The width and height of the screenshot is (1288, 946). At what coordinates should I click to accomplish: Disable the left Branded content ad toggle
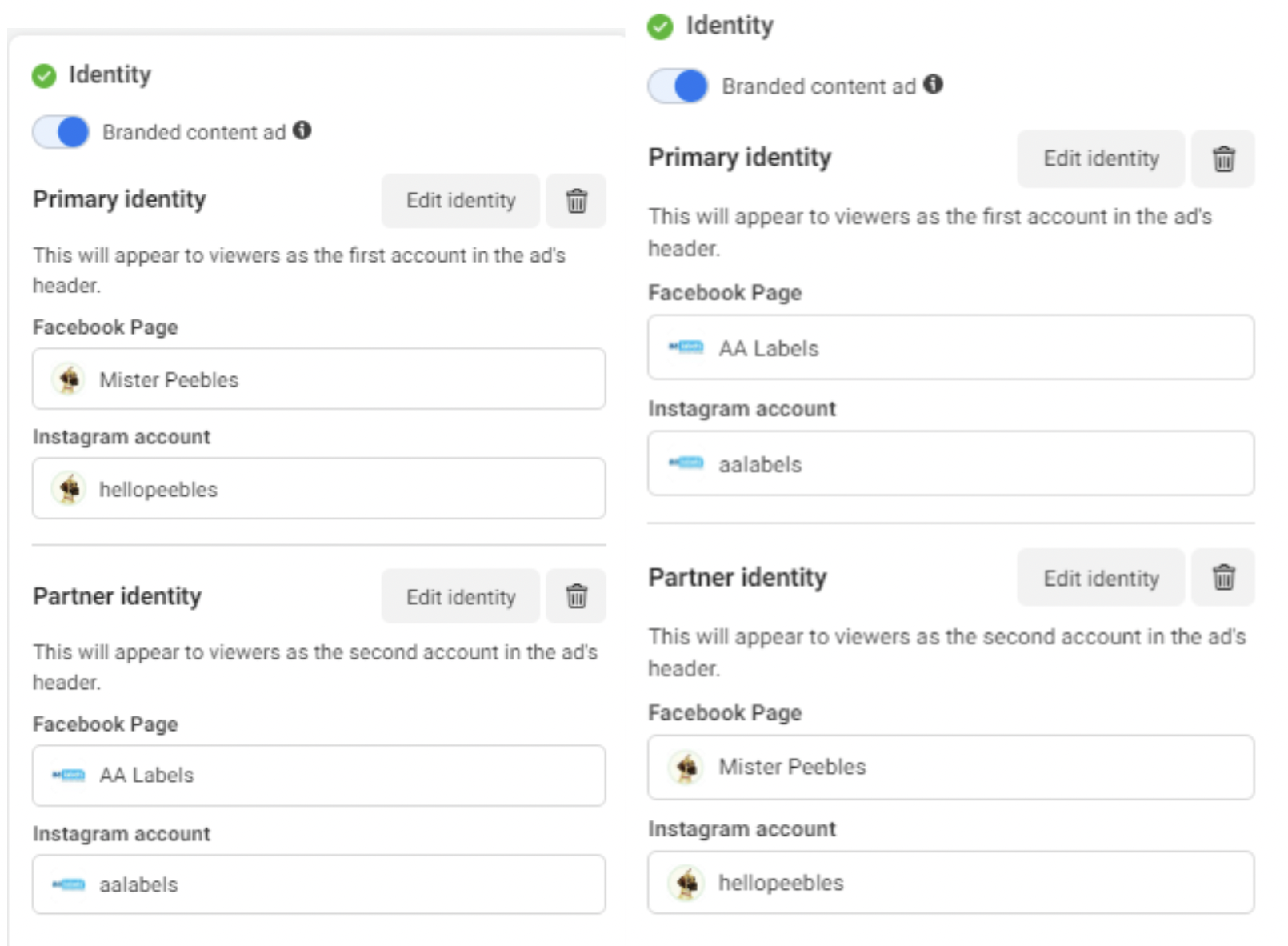(60, 132)
